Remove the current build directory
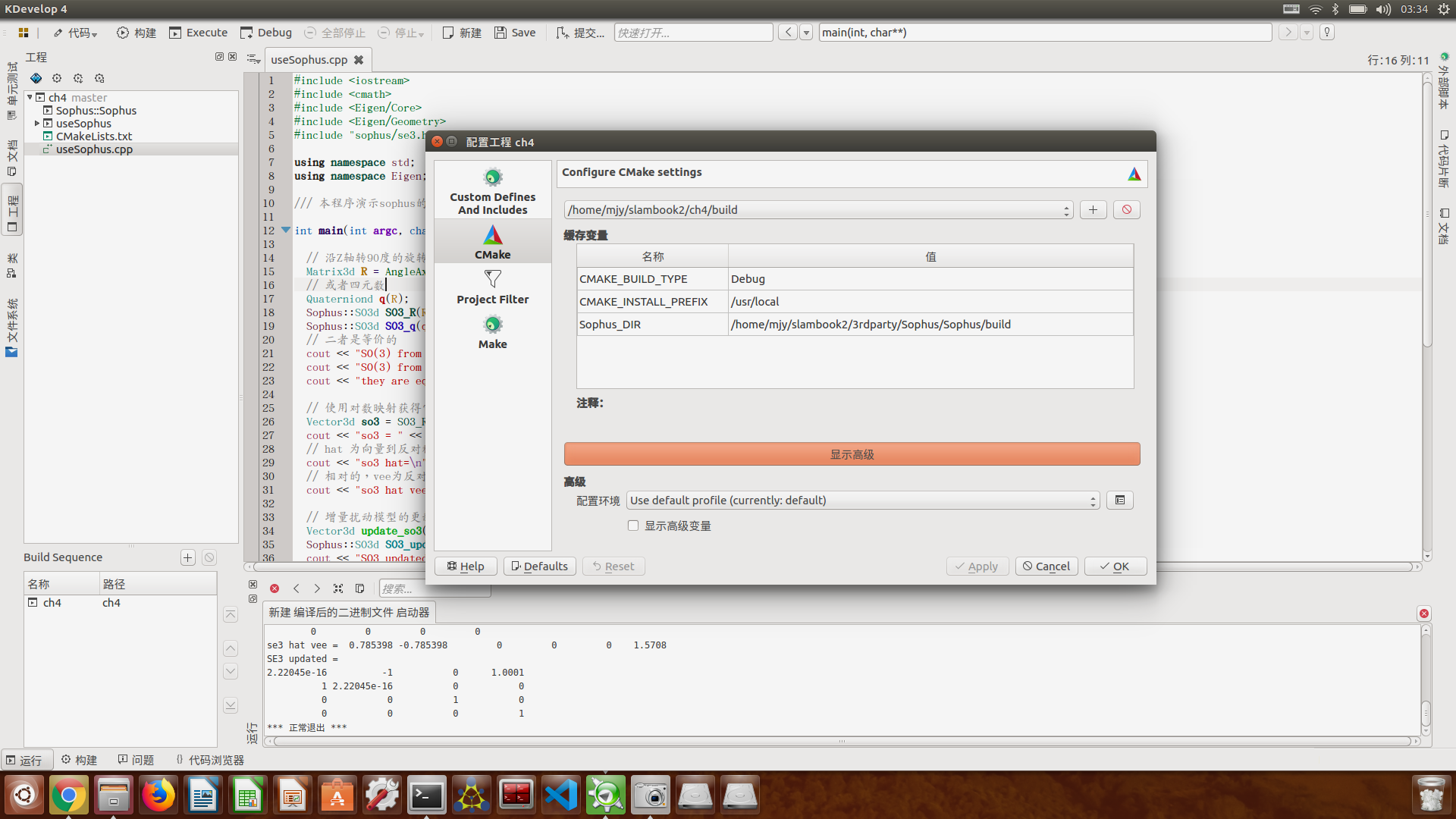The image size is (1456, 819). [1126, 210]
